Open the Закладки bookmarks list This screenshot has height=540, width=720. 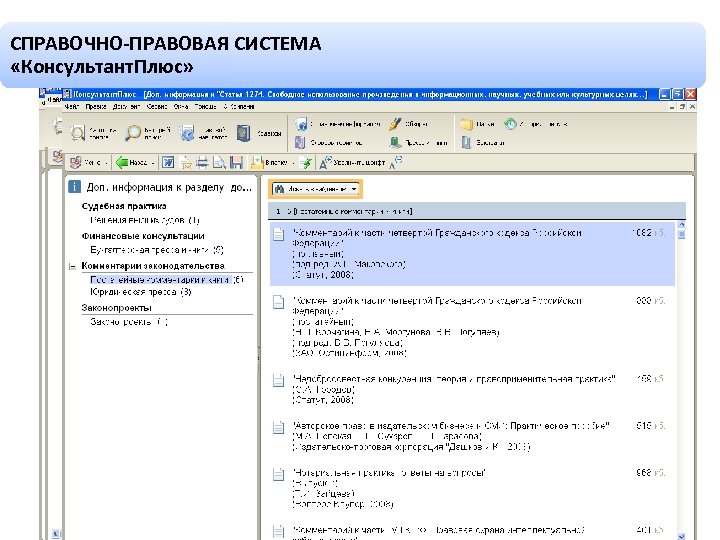coord(483,143)
